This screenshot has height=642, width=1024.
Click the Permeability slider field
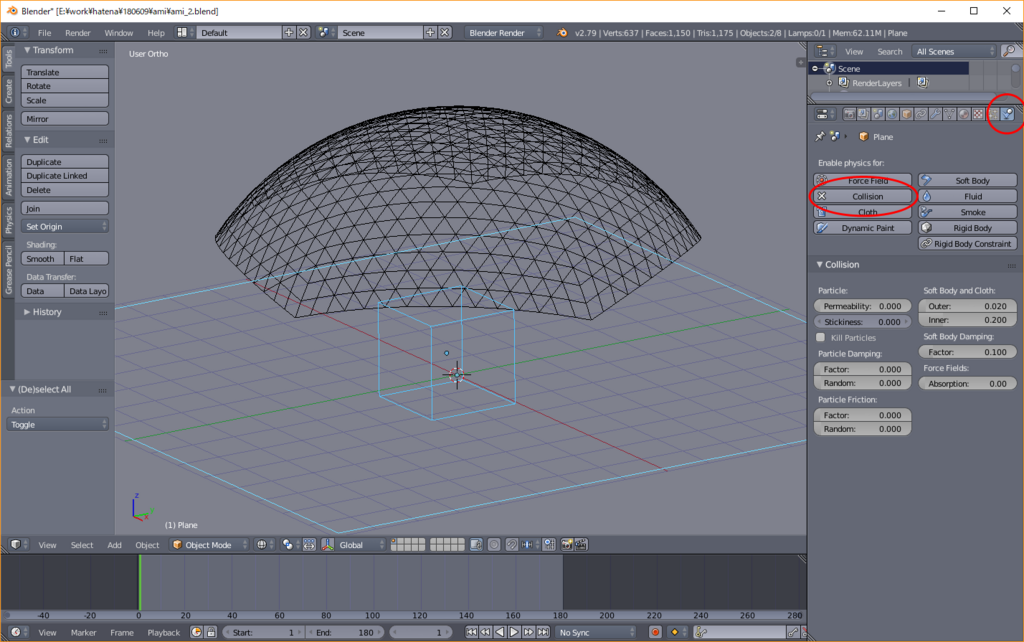click(862, 306)
